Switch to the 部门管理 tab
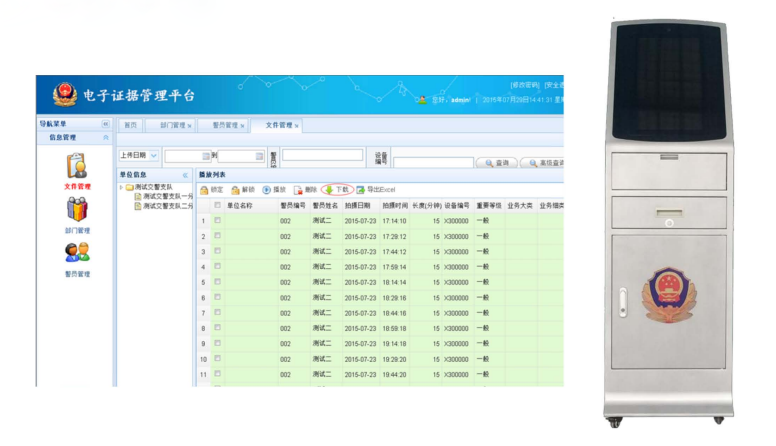Screen dimensions: 776x446 172,126
